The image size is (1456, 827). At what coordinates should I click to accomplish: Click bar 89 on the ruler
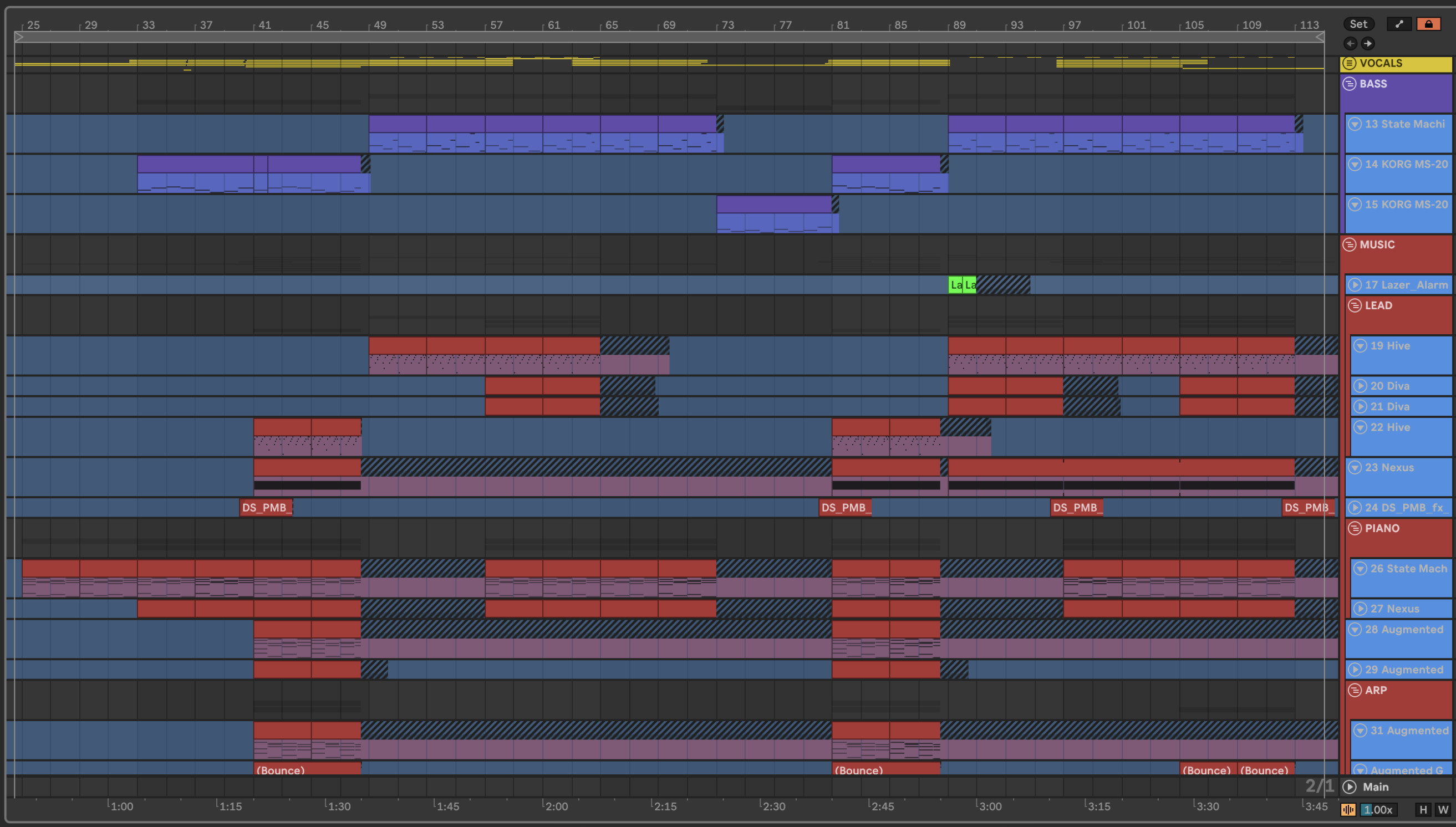coord(959,25)
